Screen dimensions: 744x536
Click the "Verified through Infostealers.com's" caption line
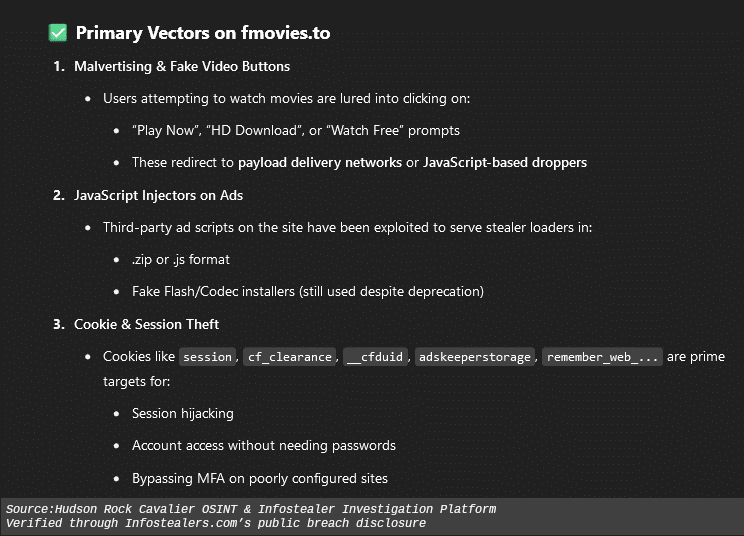click(x=216, y=523)
